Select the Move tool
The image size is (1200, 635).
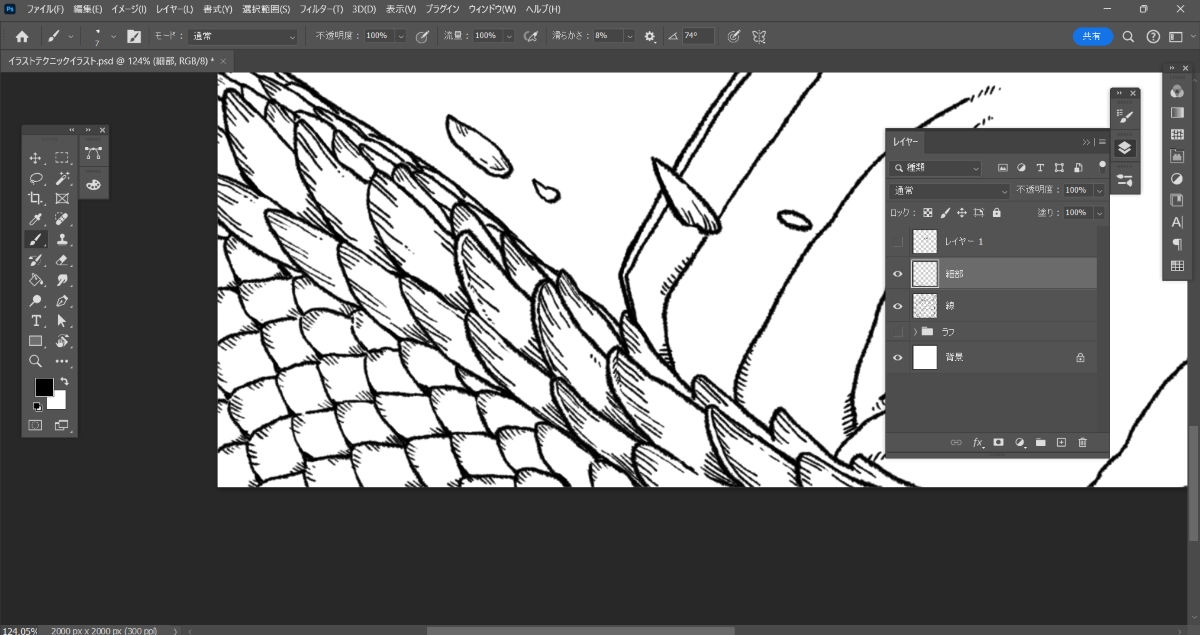pyautogui.click(x=36, y=158)
